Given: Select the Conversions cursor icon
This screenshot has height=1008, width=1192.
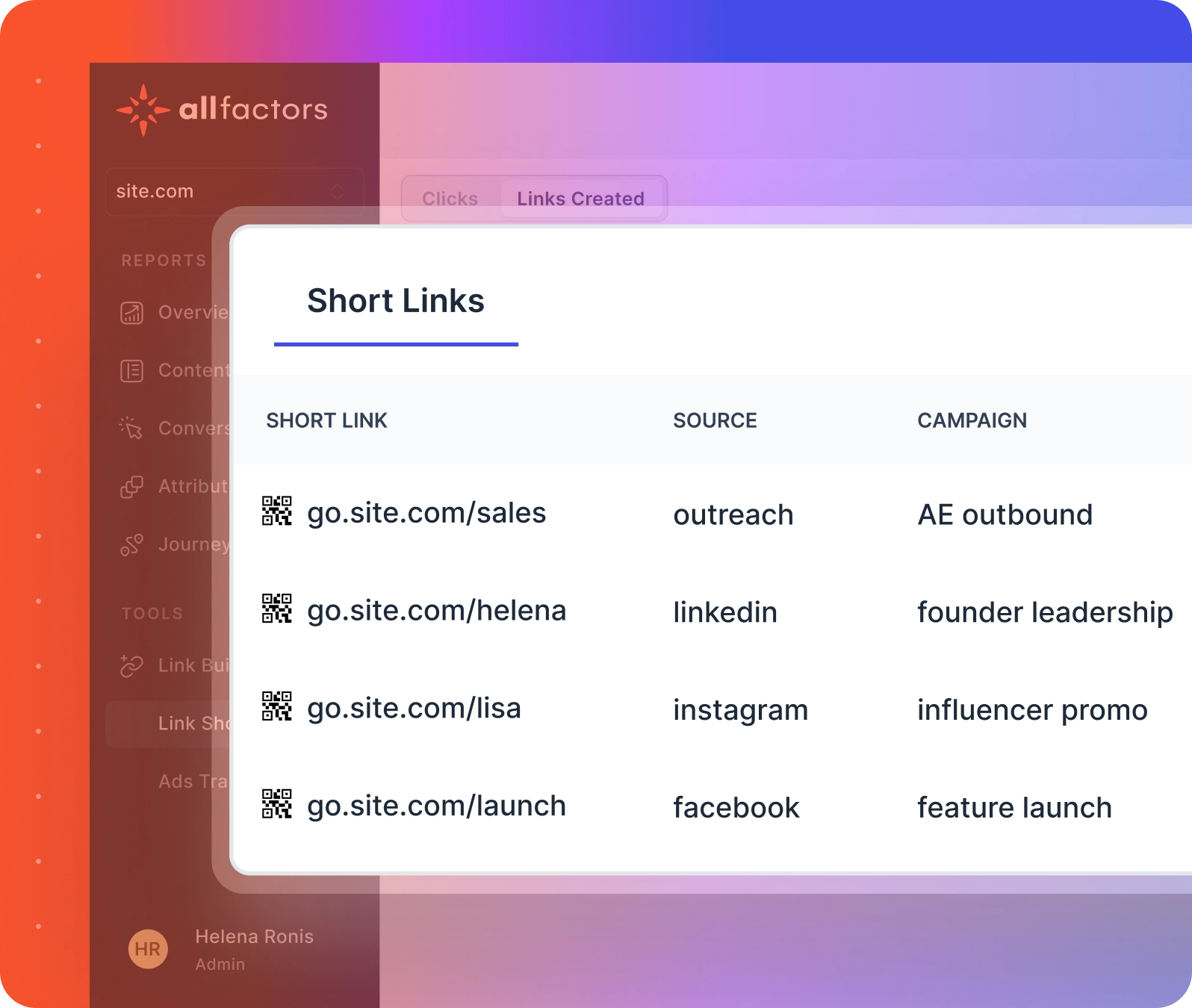Looking at the screenshot, I should coord(131,428).
